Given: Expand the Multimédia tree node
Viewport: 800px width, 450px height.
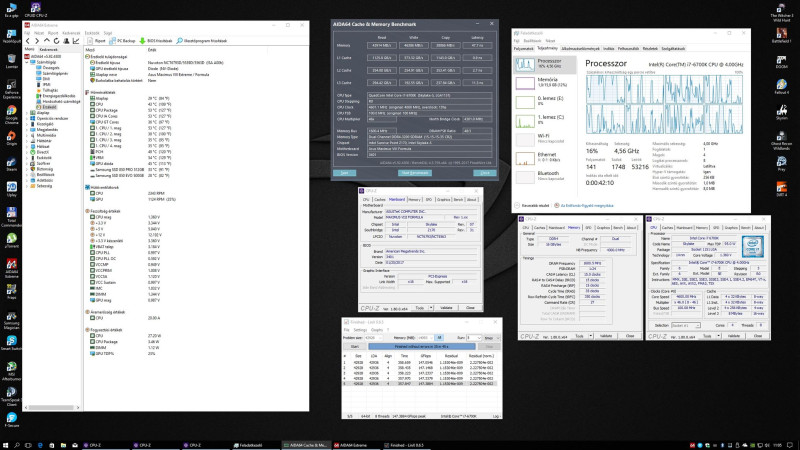Looking at the screenshot, I should tap(27, 135).
